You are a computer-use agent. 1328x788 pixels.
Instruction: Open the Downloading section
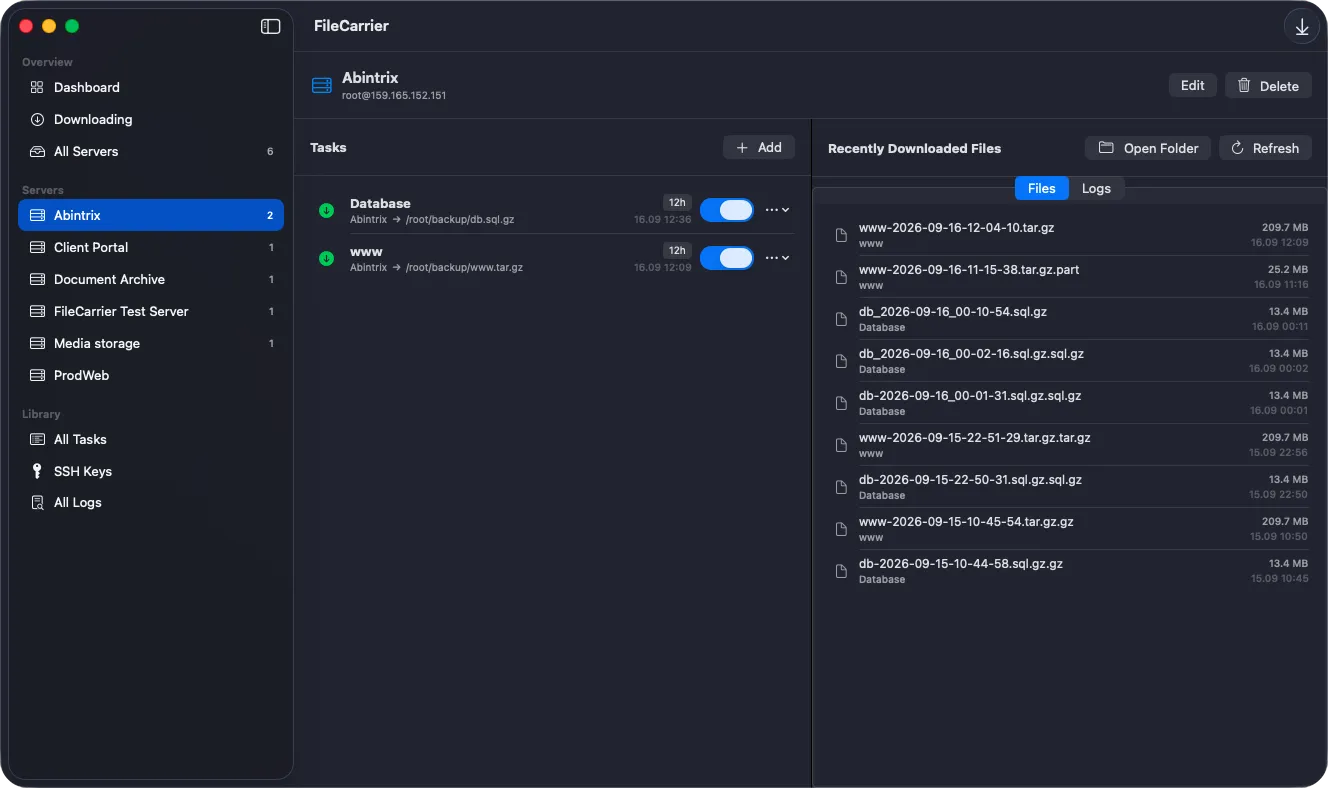pos(151,119)
